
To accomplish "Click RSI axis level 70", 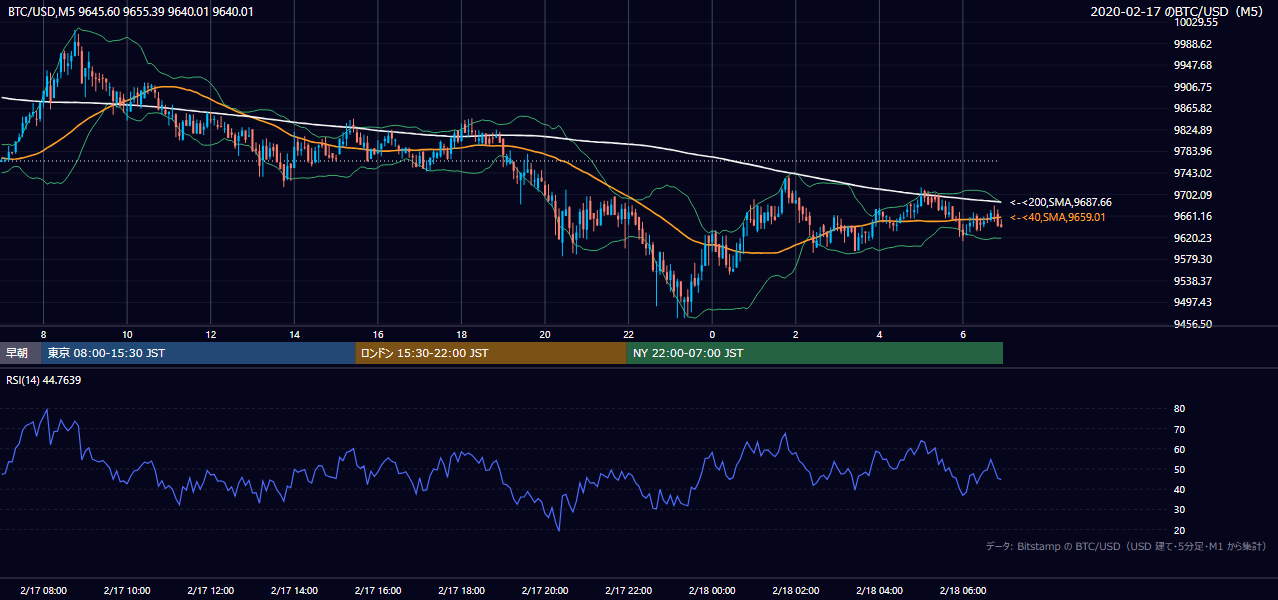I will point(1179,429).
